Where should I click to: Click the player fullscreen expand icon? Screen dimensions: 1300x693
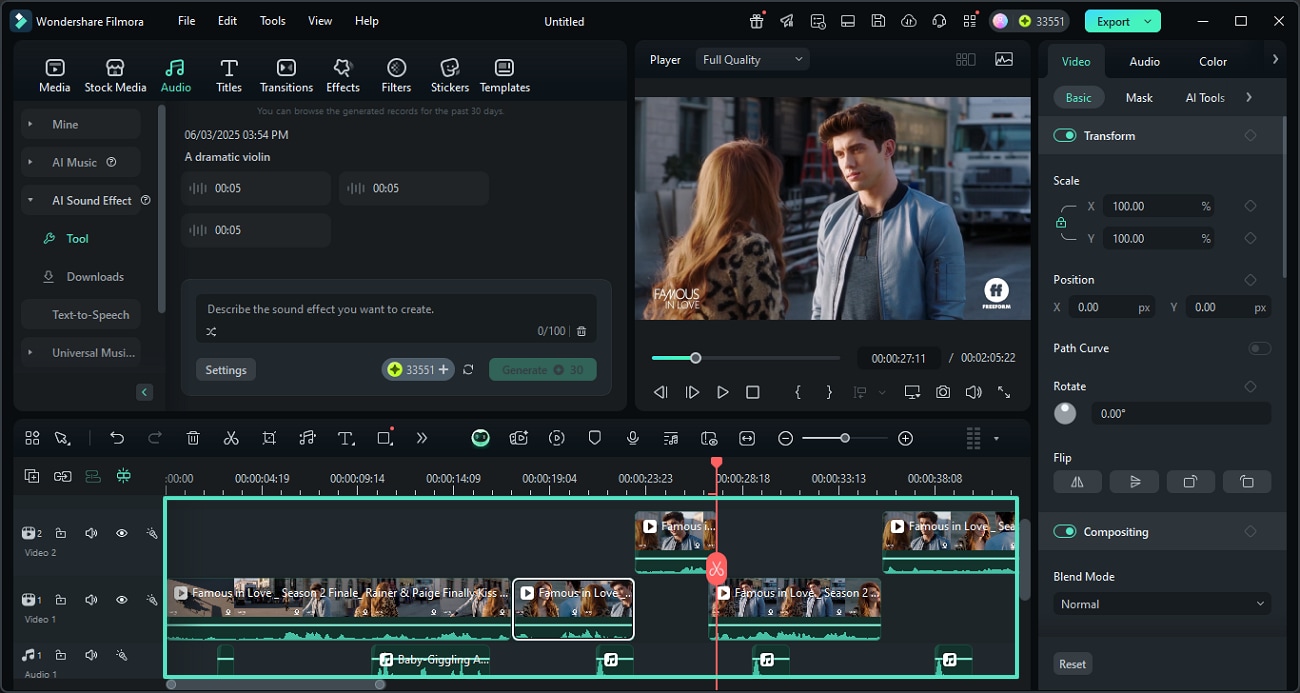[1004, 393]
